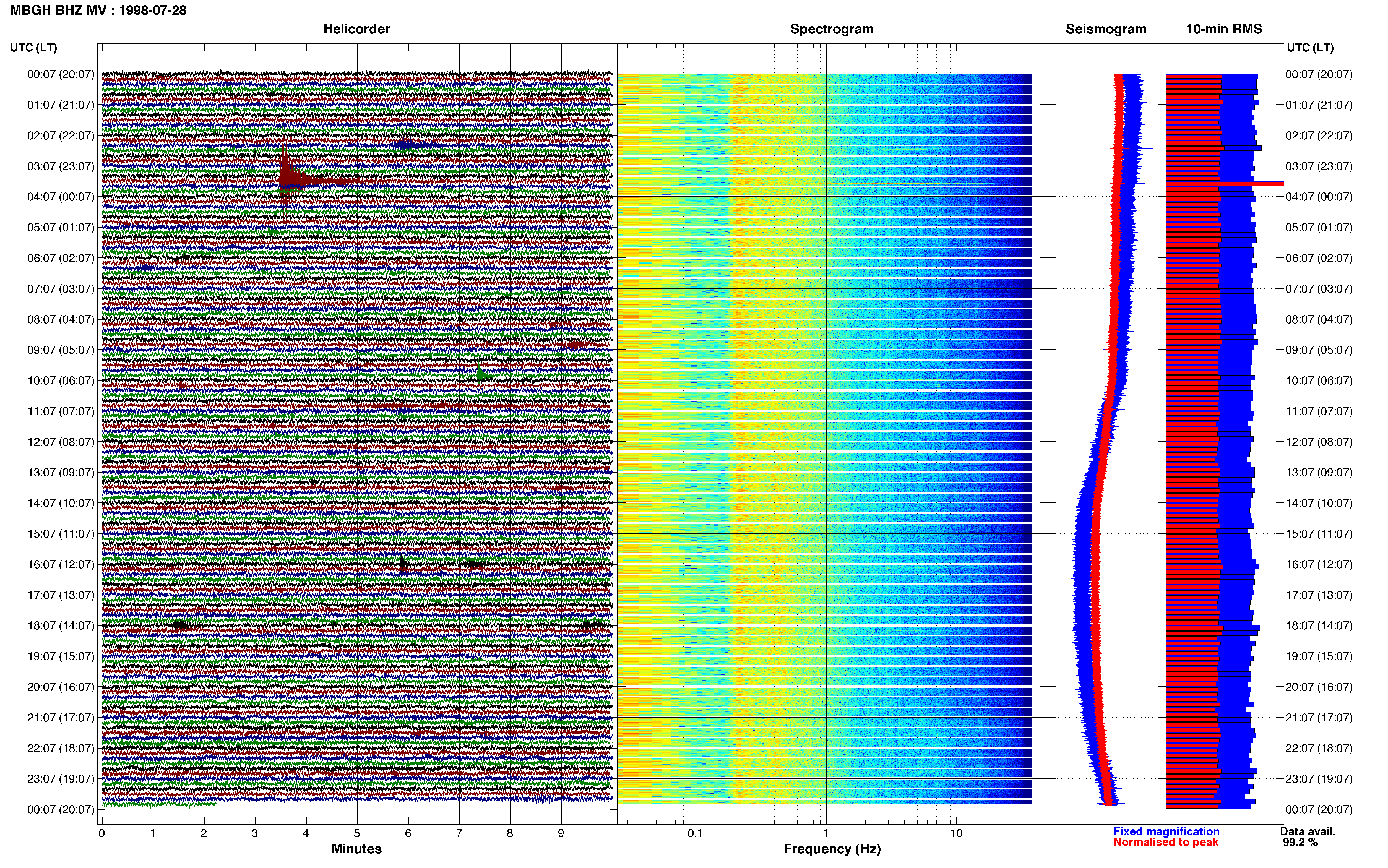Click the right time label '05:07 (01:07)'
Viewport: 1388px width, 868px height.
pyautogui.click(x=1319, y=227)
